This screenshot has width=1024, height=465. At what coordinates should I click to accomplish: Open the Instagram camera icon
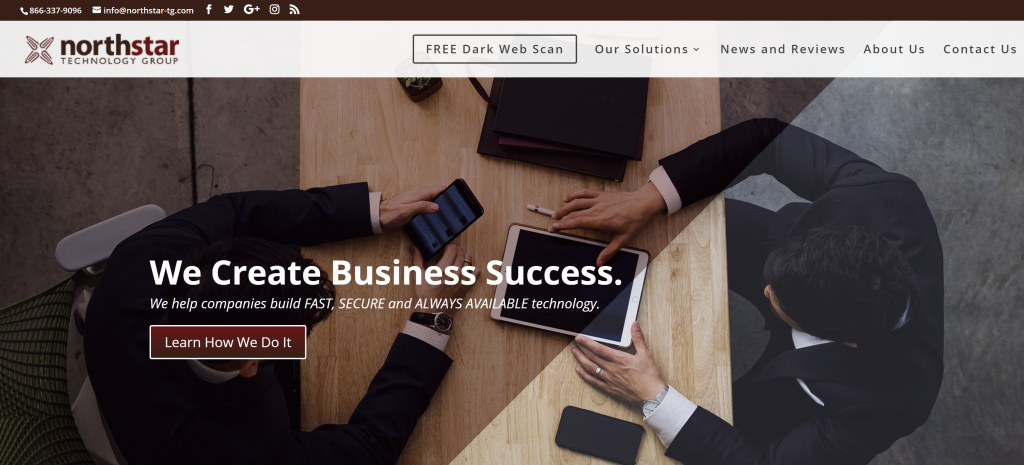tap(275, 9)
